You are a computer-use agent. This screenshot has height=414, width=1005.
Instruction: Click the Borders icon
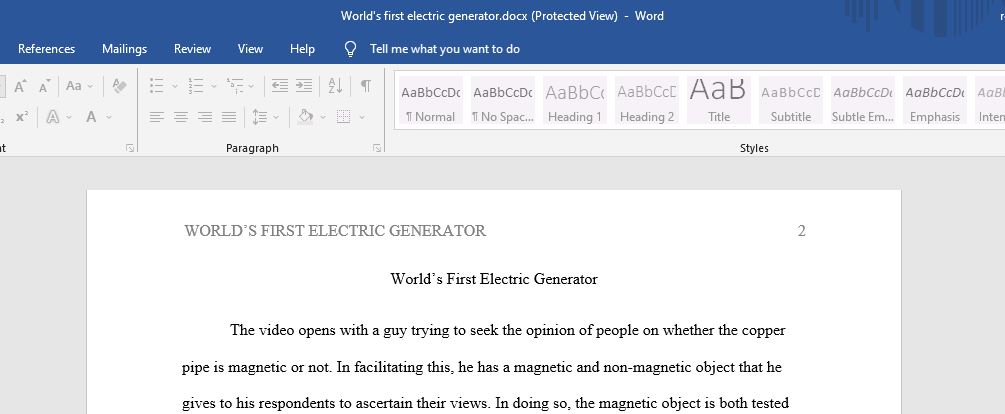coord(344,117)
